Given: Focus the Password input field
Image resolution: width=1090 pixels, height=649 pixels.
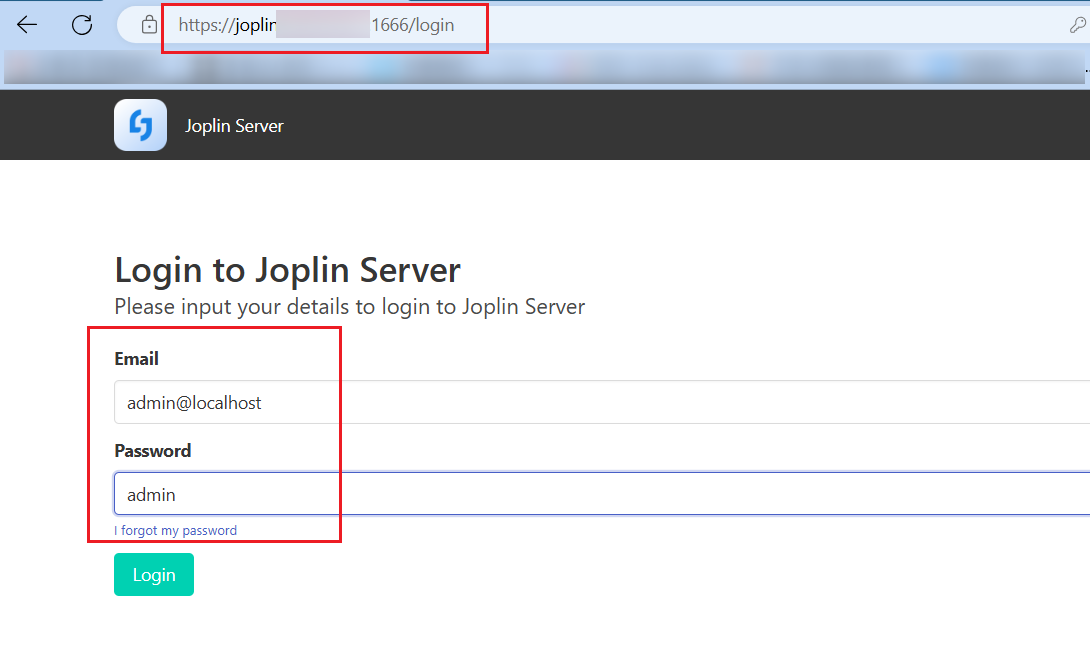Looking at the screenshot, I should (x=600, y=494).
